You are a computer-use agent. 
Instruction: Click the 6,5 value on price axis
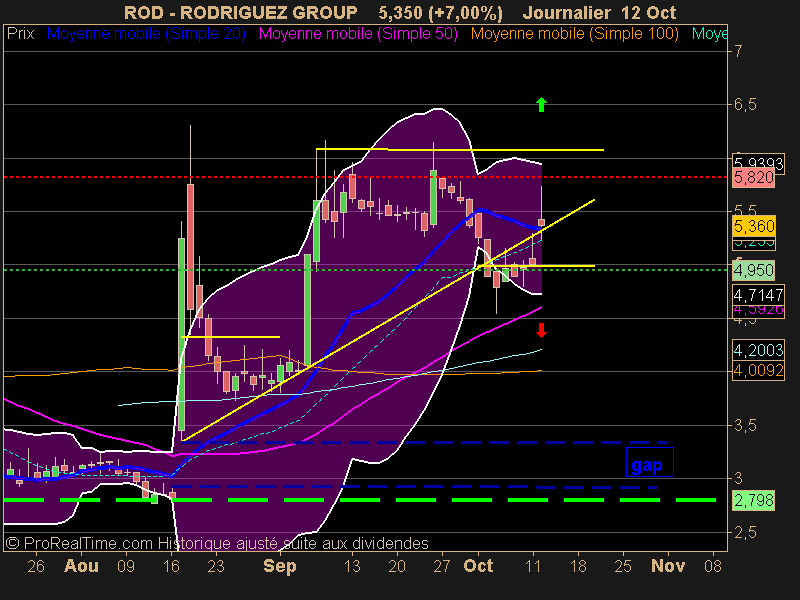(x=745, y=105)
